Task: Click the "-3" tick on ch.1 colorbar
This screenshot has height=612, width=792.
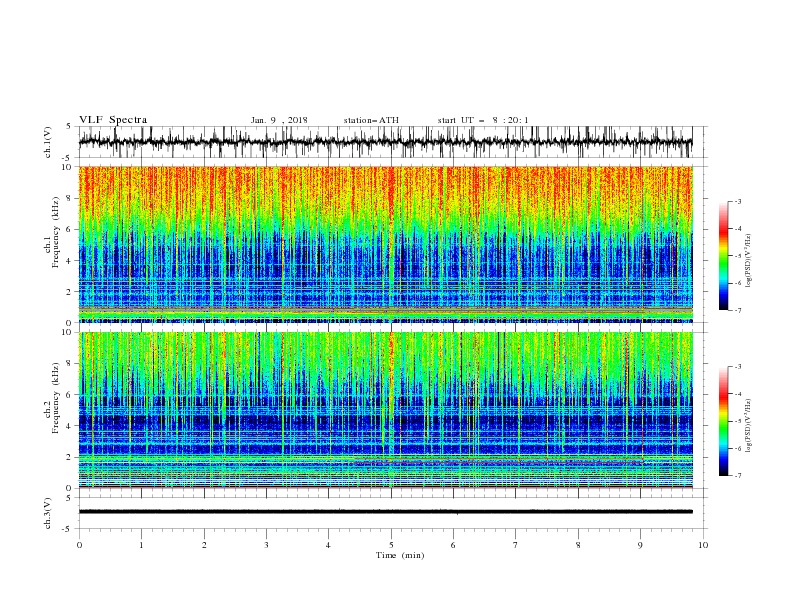Action: pyautogui.click(x=737, y=201)
